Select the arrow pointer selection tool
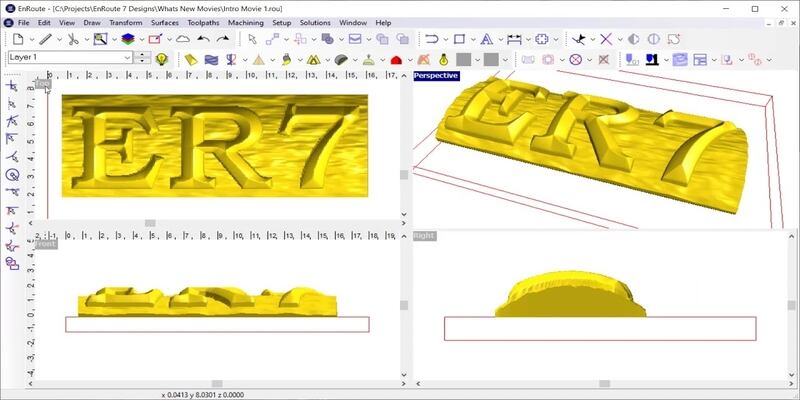The height and width of the screenshot is (400, 800). tap(252, 39)
